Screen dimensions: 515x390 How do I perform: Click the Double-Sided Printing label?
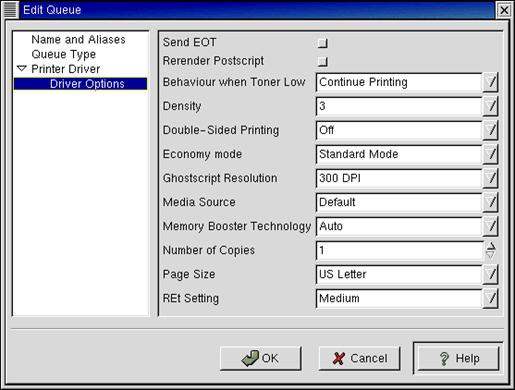(221, 130)
